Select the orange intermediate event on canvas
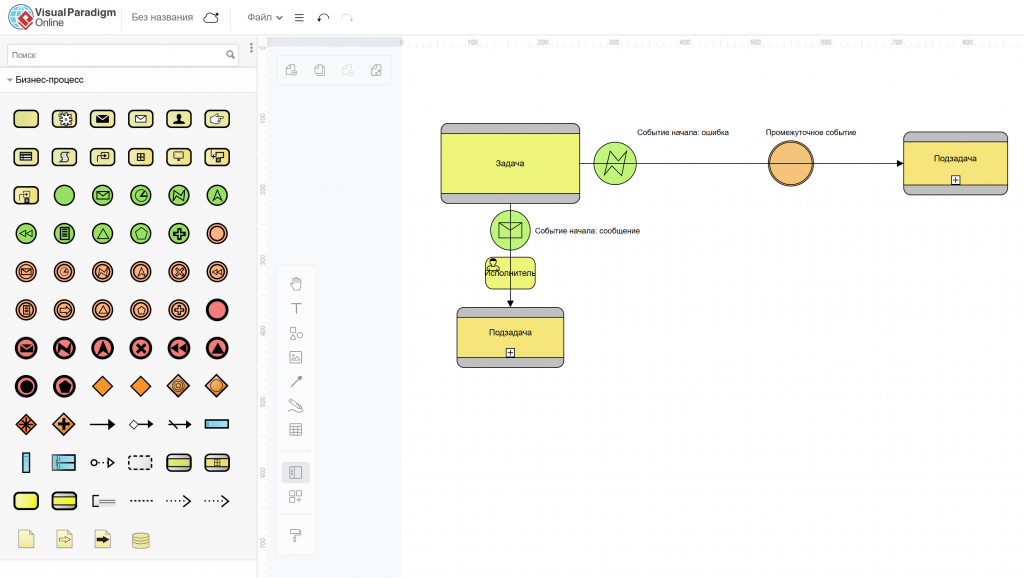Image resolution: width=1024 pixels, height=578 pixels. point(791,163)
